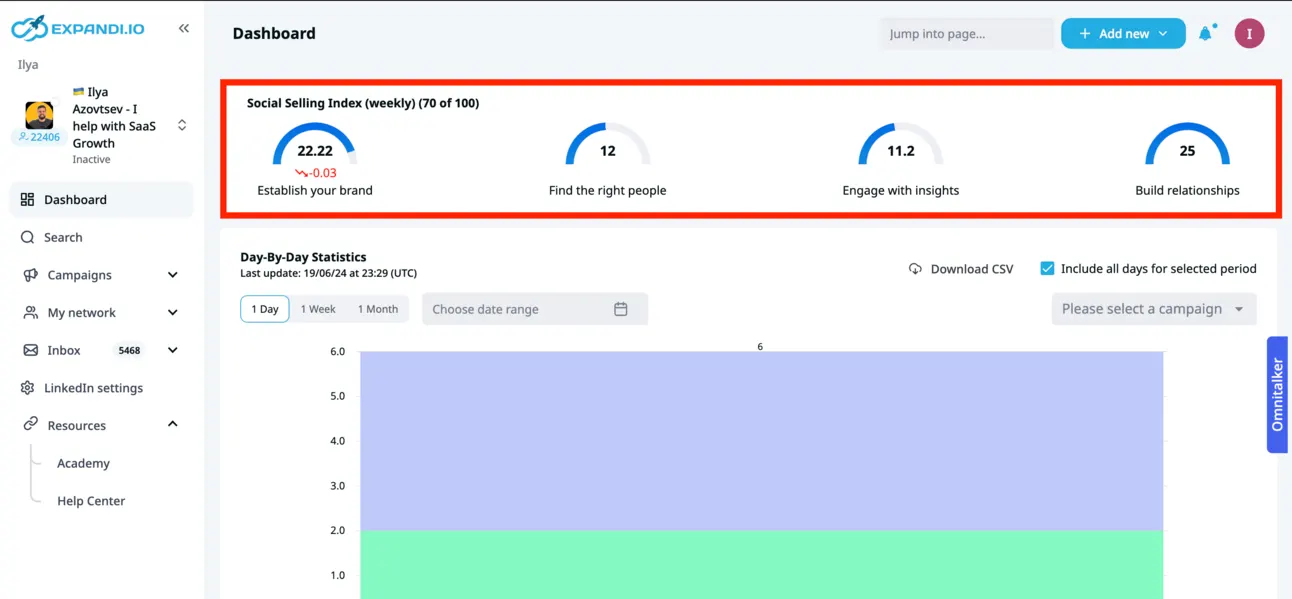Open the notifications bell
The image size is (1292, 599).
[x=1206, y=33]
